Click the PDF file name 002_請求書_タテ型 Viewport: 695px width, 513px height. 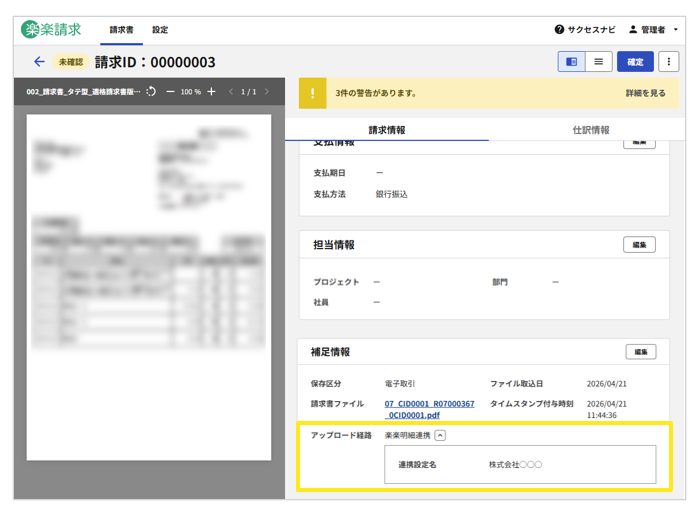click(83, 92)
